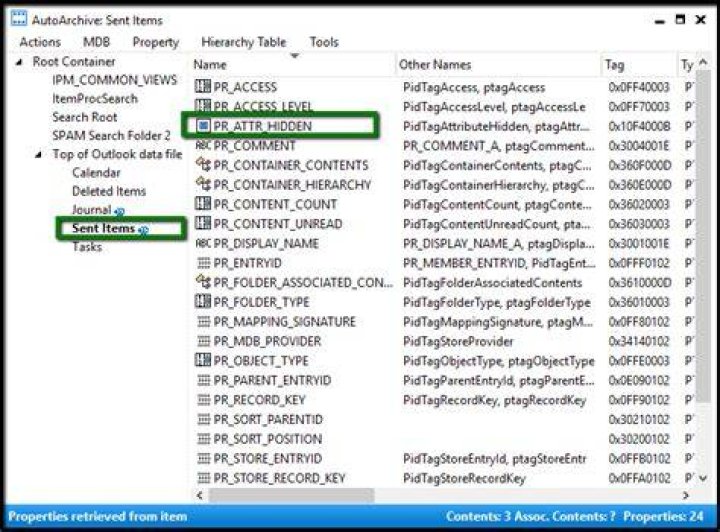720x532 pixels.
Task: Select the PR_CONTENT_COUNT property name
Action: [x=275, y=204]
